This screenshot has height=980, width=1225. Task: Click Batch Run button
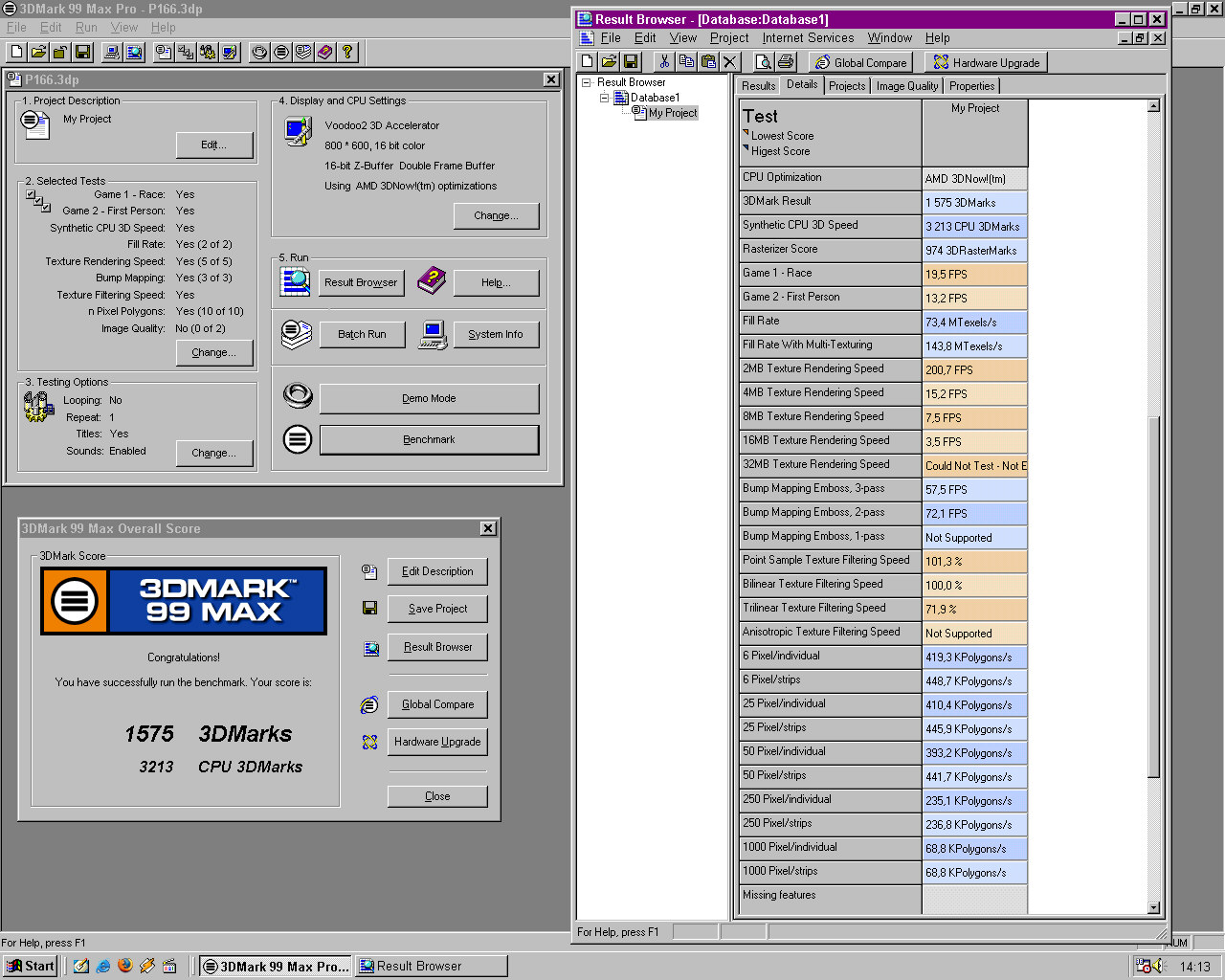362,335
